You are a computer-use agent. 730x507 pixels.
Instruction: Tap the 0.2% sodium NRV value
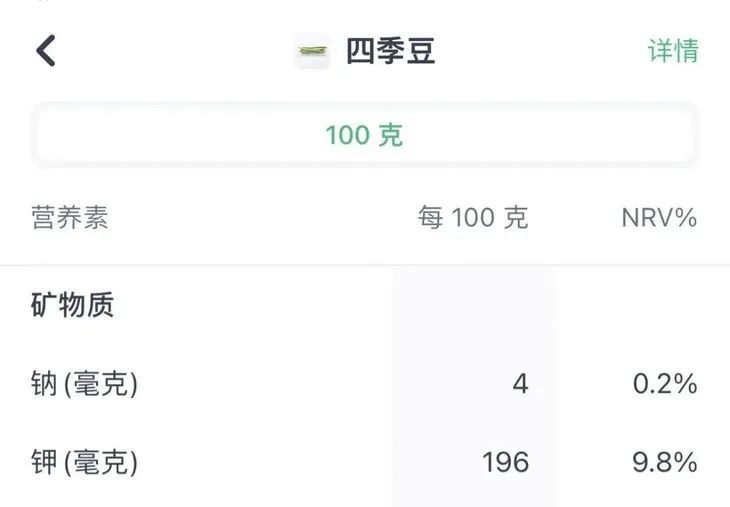click(665, 384)
